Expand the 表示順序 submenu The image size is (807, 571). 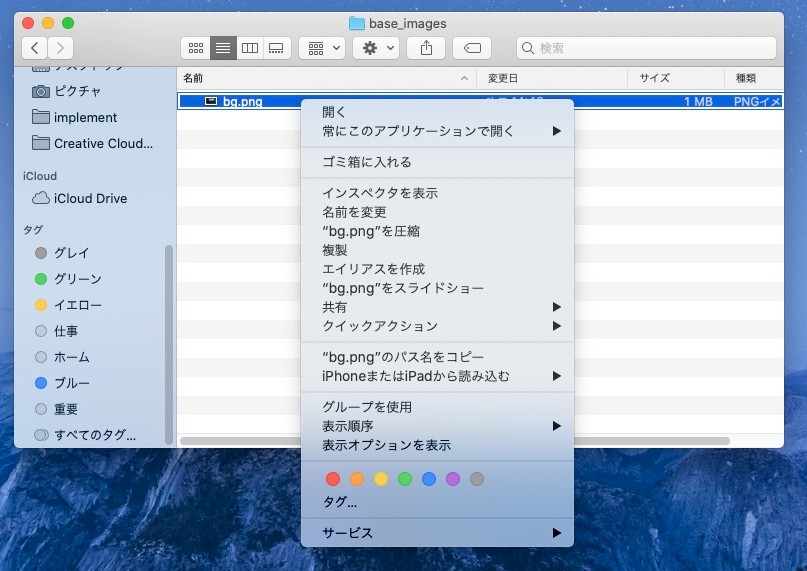point(437,426)
